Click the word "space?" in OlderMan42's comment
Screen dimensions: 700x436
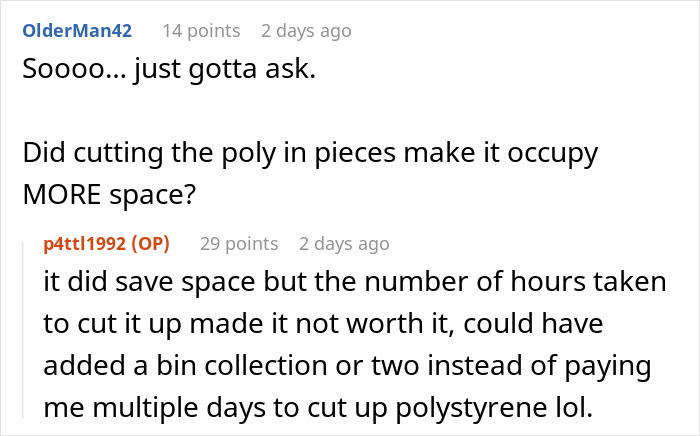(x=153, y=195)
